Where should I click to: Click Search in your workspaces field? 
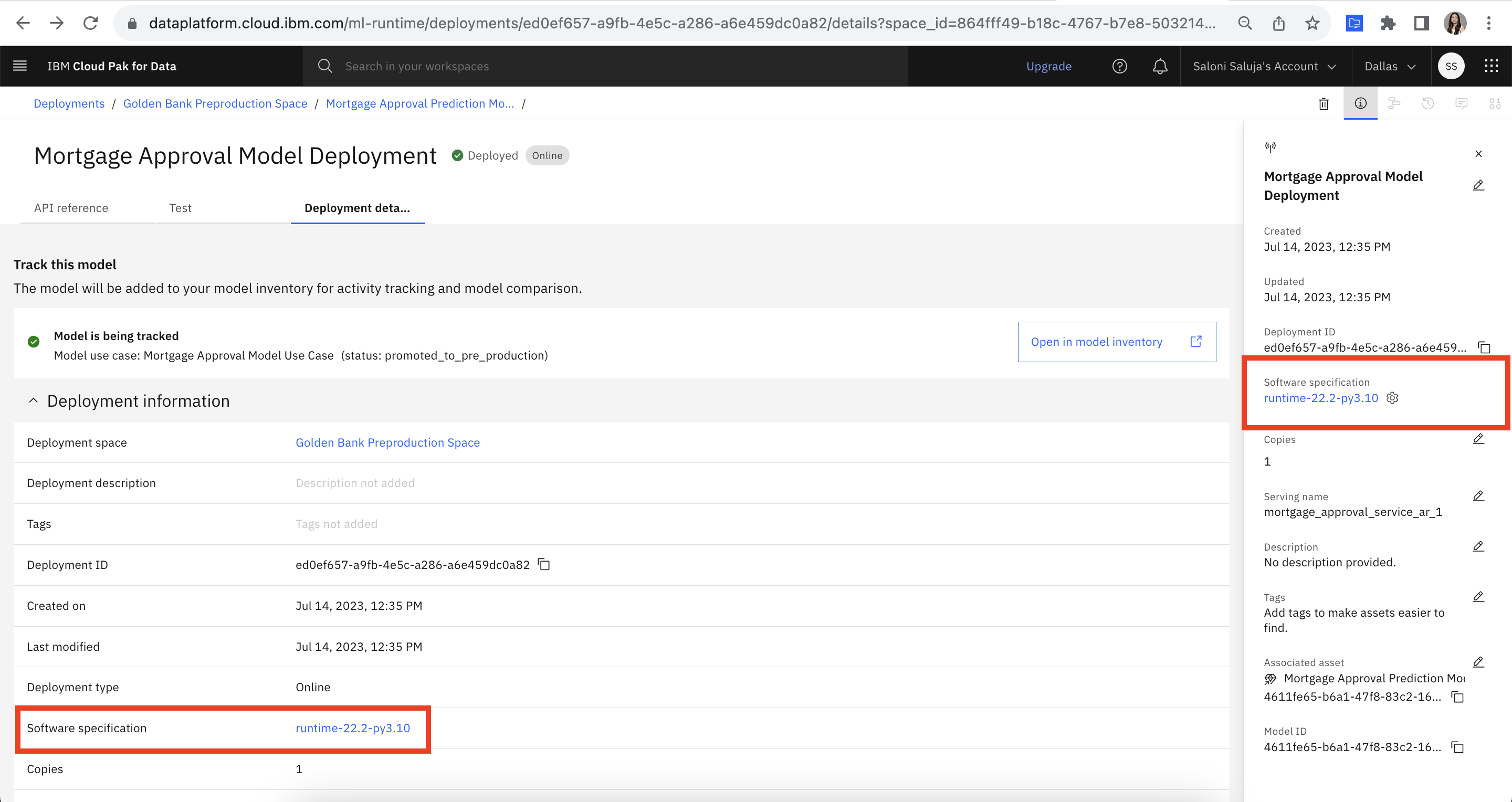tap(605, 66)
